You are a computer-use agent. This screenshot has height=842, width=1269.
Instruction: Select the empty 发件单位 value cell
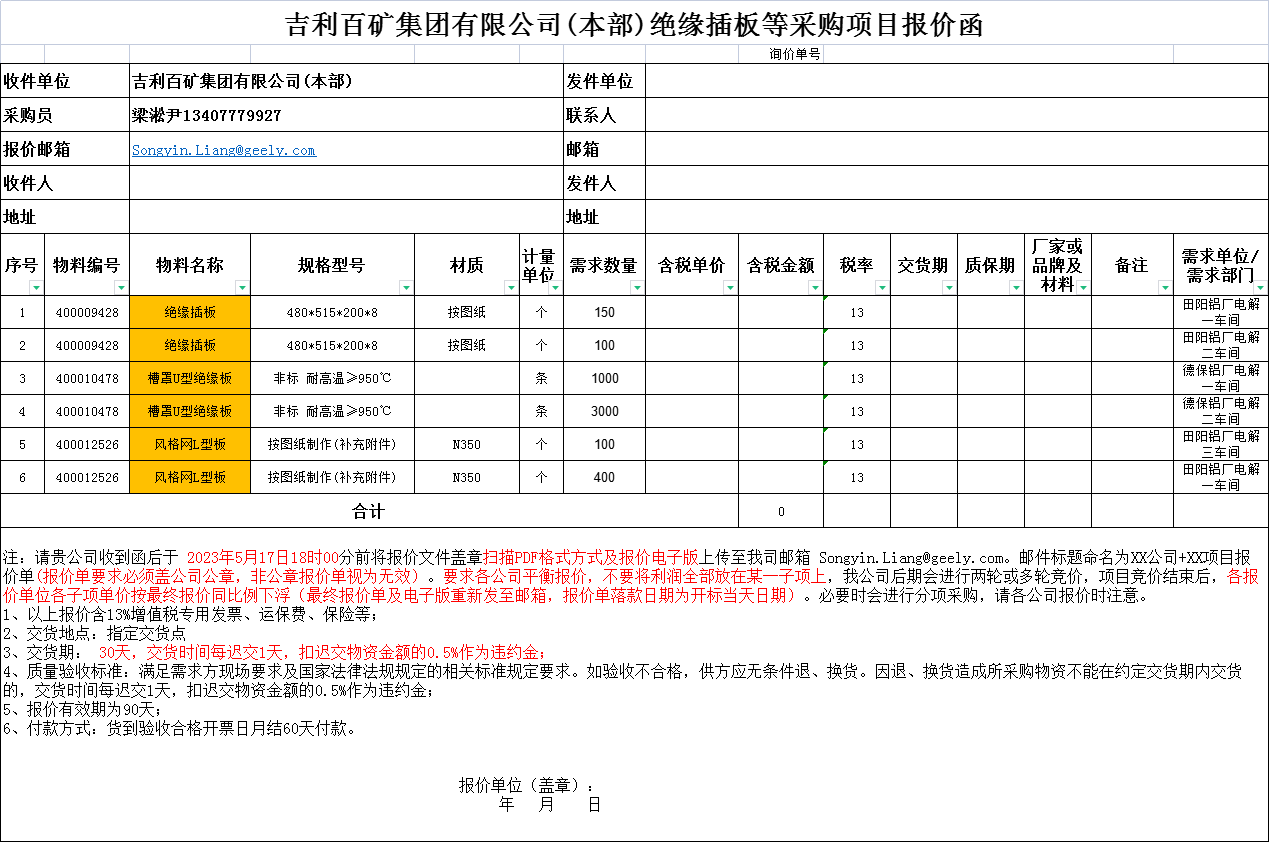[x=957, y=81]
